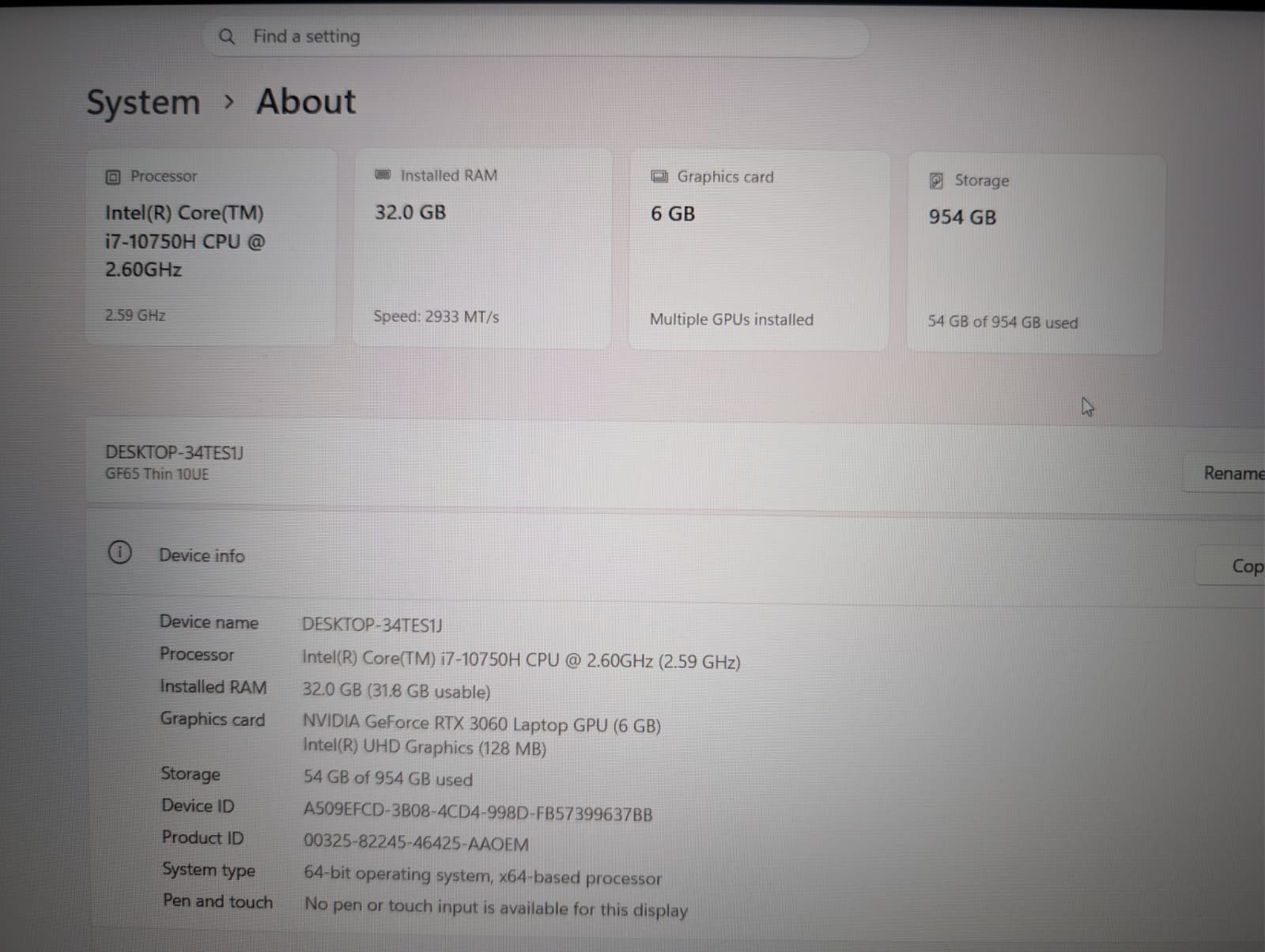This screenshot has width=1265, height=952.
Task: Select Intel(R) UHD Graphics (128 MB) line
Action: click(x=425, y=747)
